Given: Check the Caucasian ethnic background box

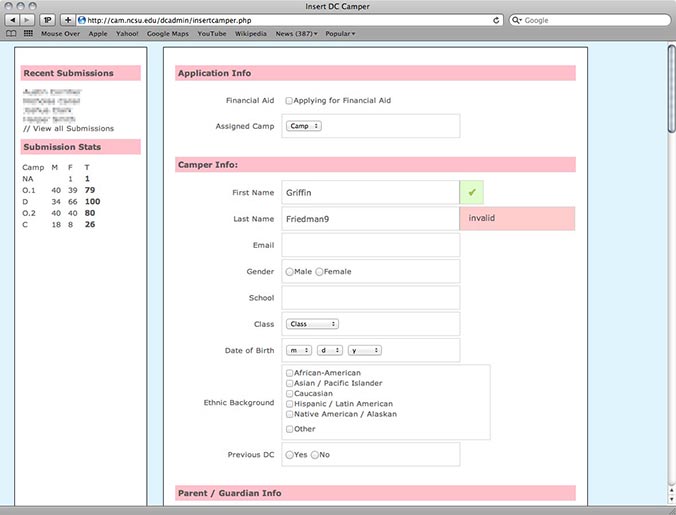Looking at the screenshot, I should tap(289, 393).
